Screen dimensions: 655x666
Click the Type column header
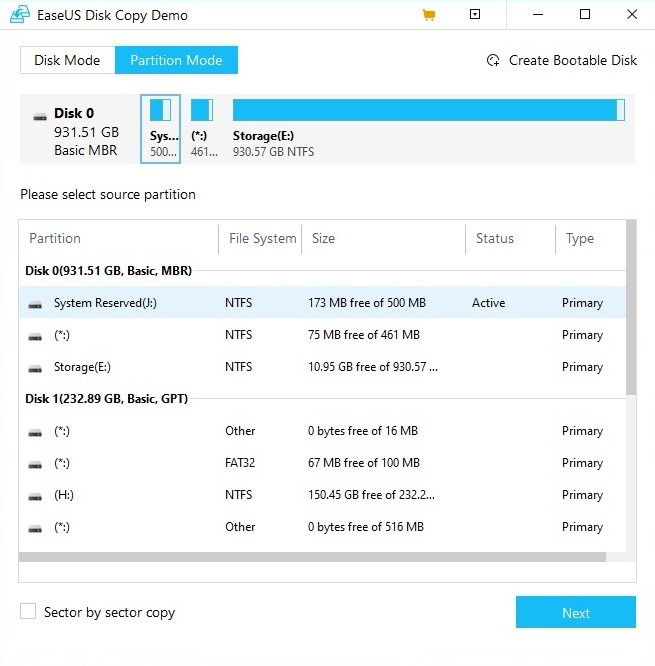[579, 238]
